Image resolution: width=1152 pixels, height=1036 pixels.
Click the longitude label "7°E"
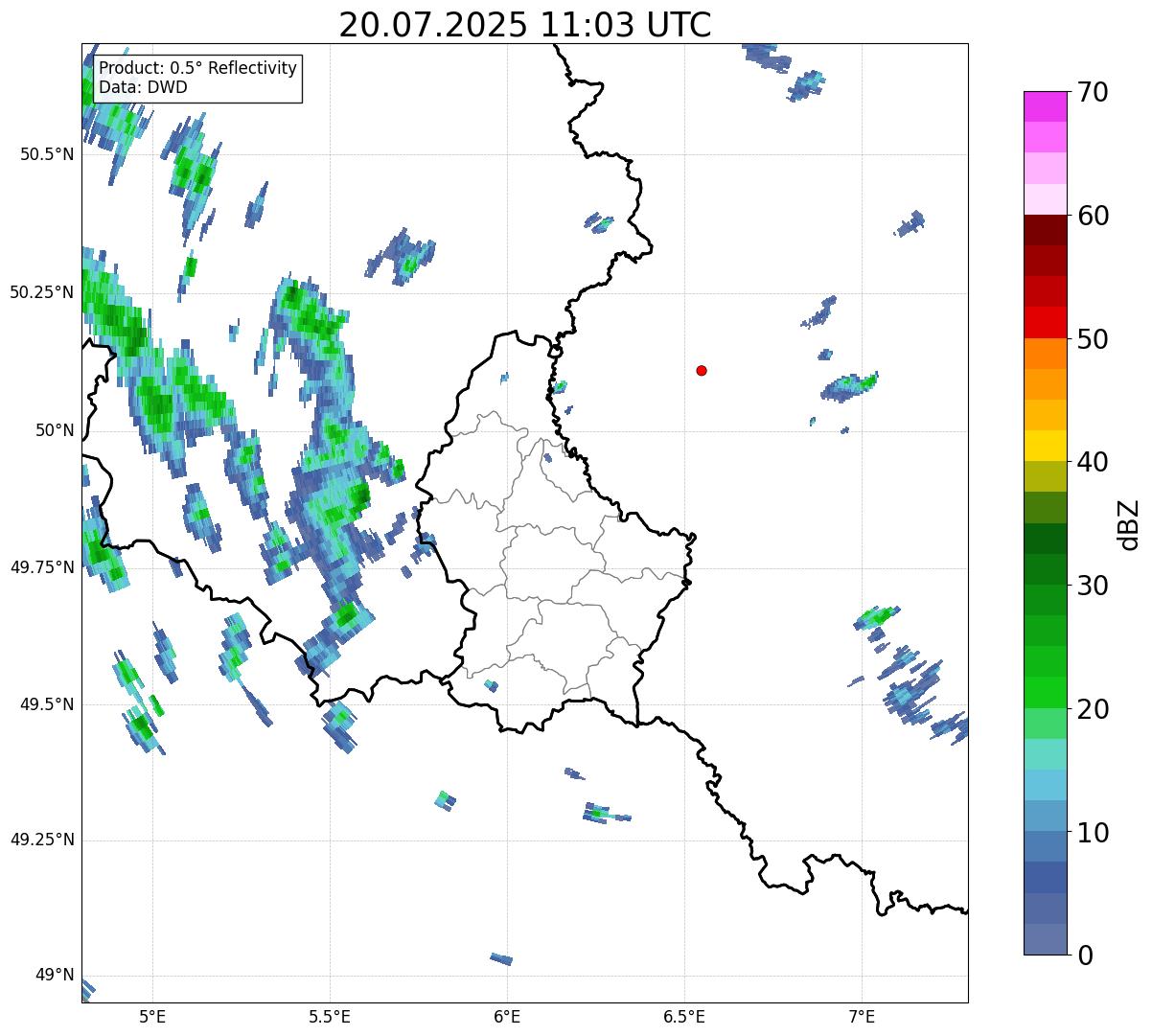click(x=862, y=1017)
